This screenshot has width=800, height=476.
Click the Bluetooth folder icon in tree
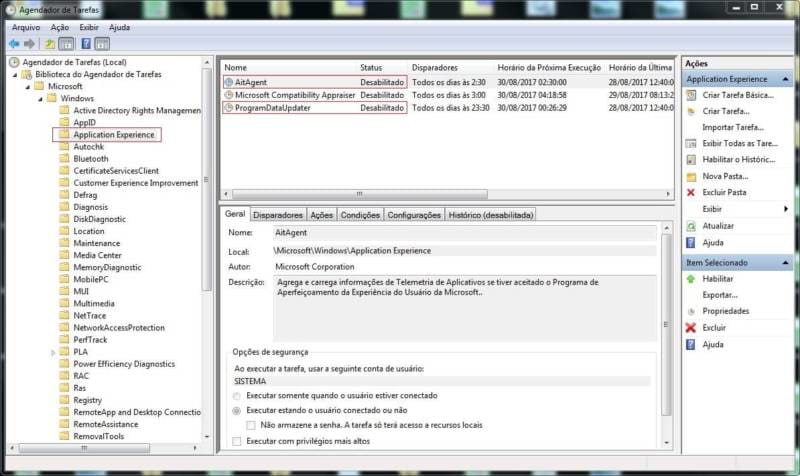click(64, 158)
